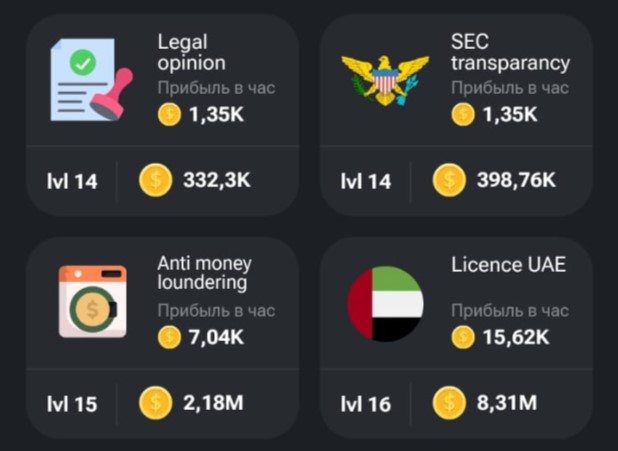Click the Anti money loundering washing machine icon
This screenshot has height=451, width=618.
coord(93,302)
